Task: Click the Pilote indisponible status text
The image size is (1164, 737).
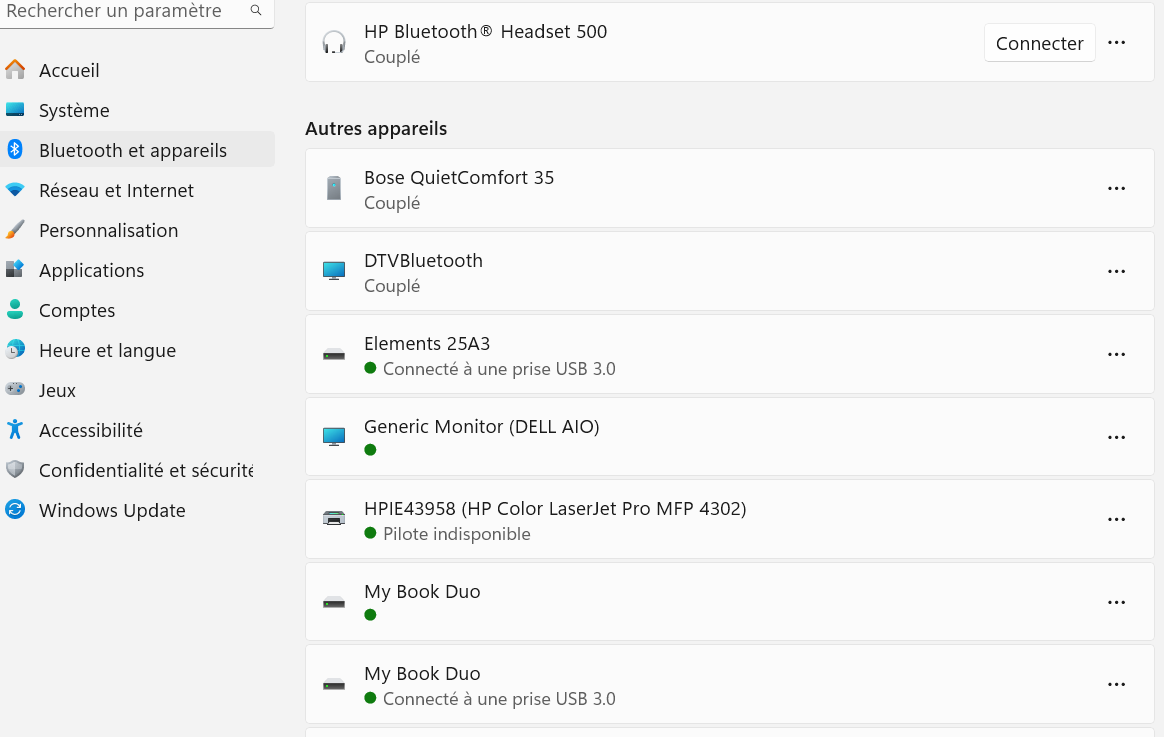Action: 457,534
